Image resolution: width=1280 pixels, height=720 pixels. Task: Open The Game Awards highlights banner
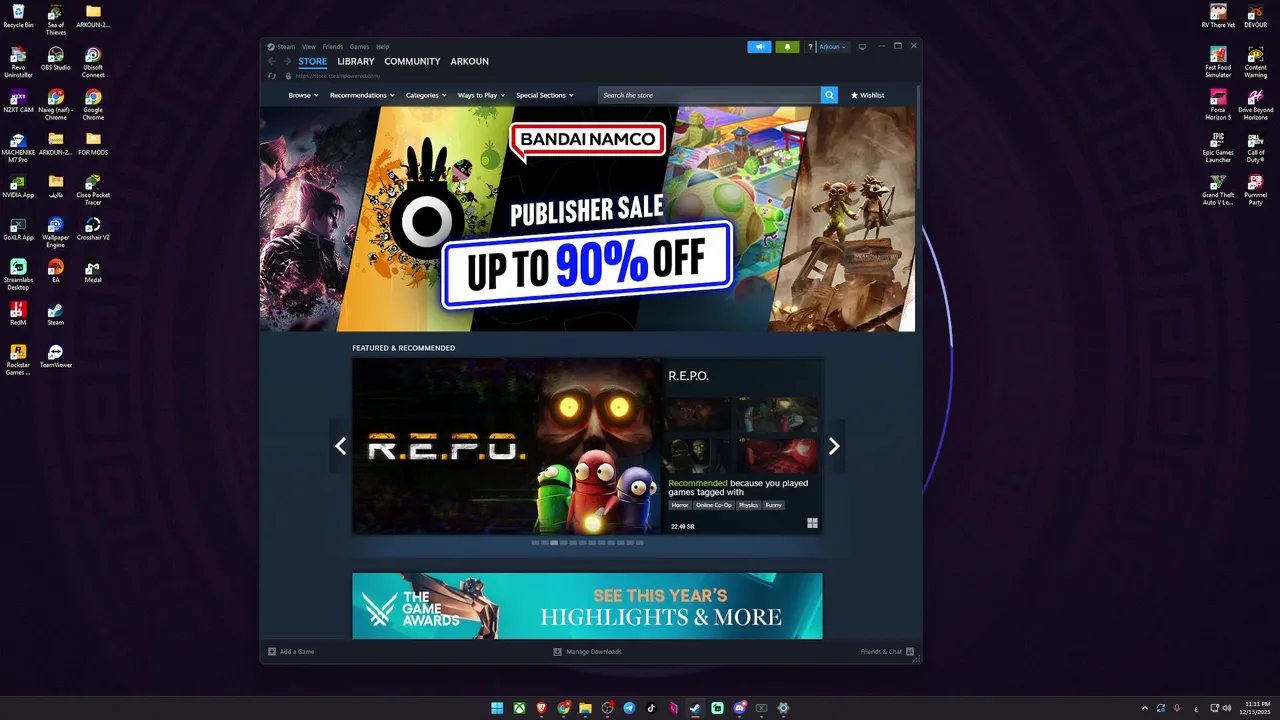click(587, 606)
